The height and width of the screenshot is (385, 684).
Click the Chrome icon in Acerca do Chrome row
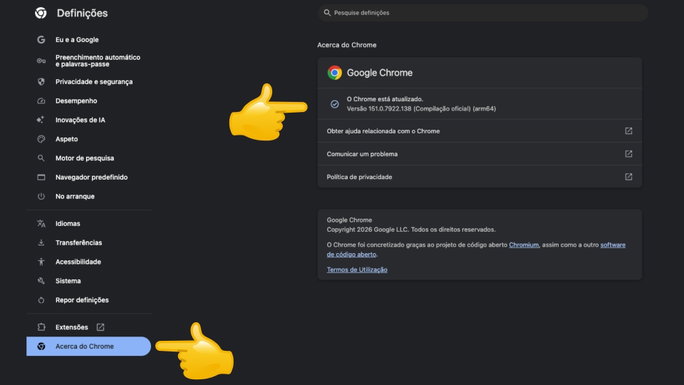click(x=41, y=346)
